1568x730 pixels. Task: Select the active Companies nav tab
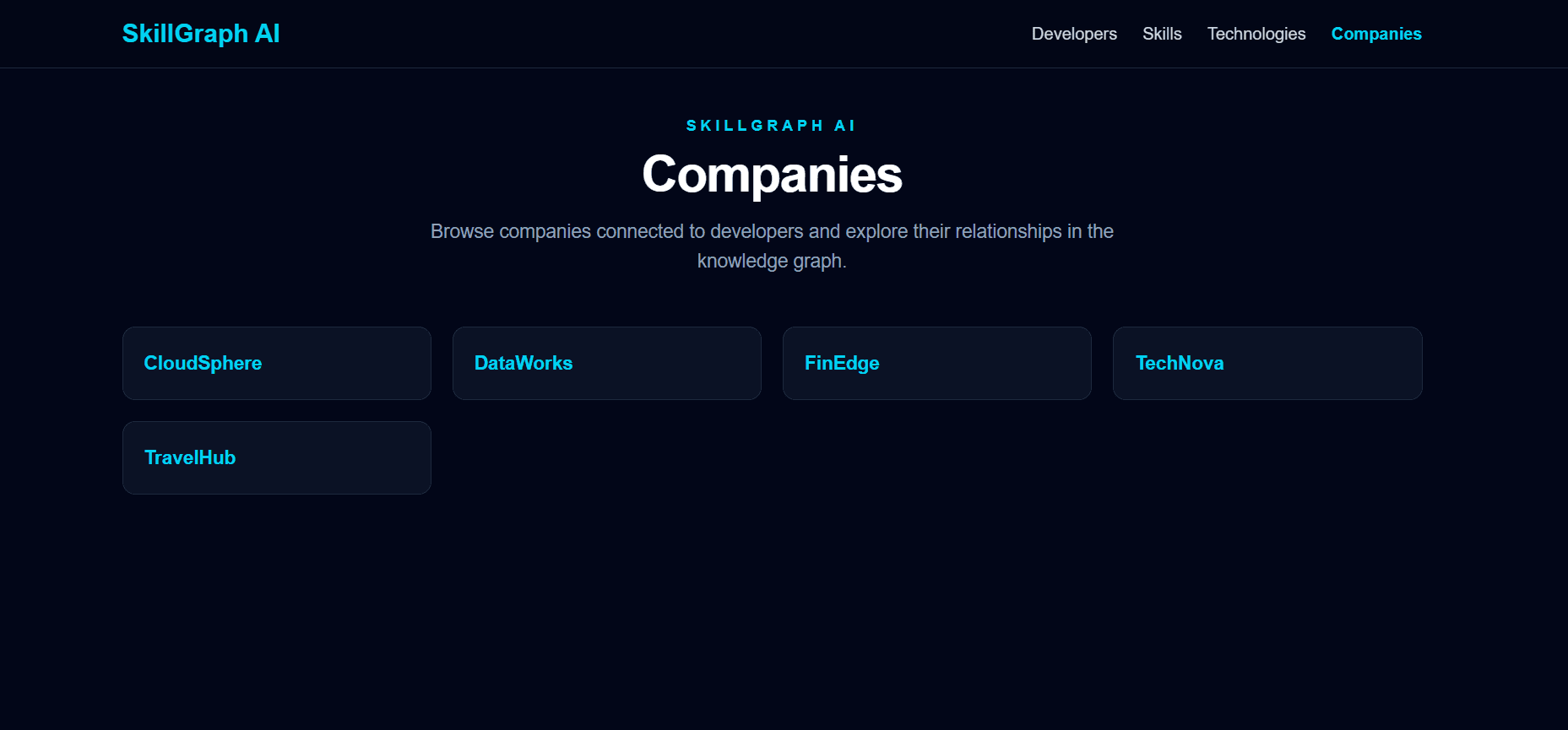point(1376,34)
